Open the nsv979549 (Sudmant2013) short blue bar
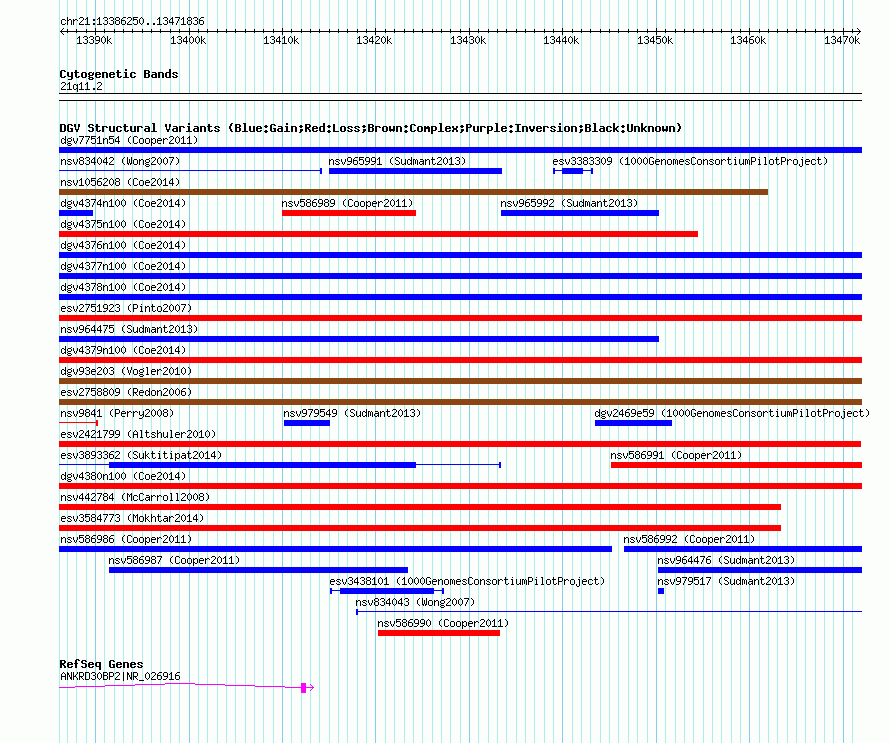Screen dimensions: 890x743 click(307, 423)
